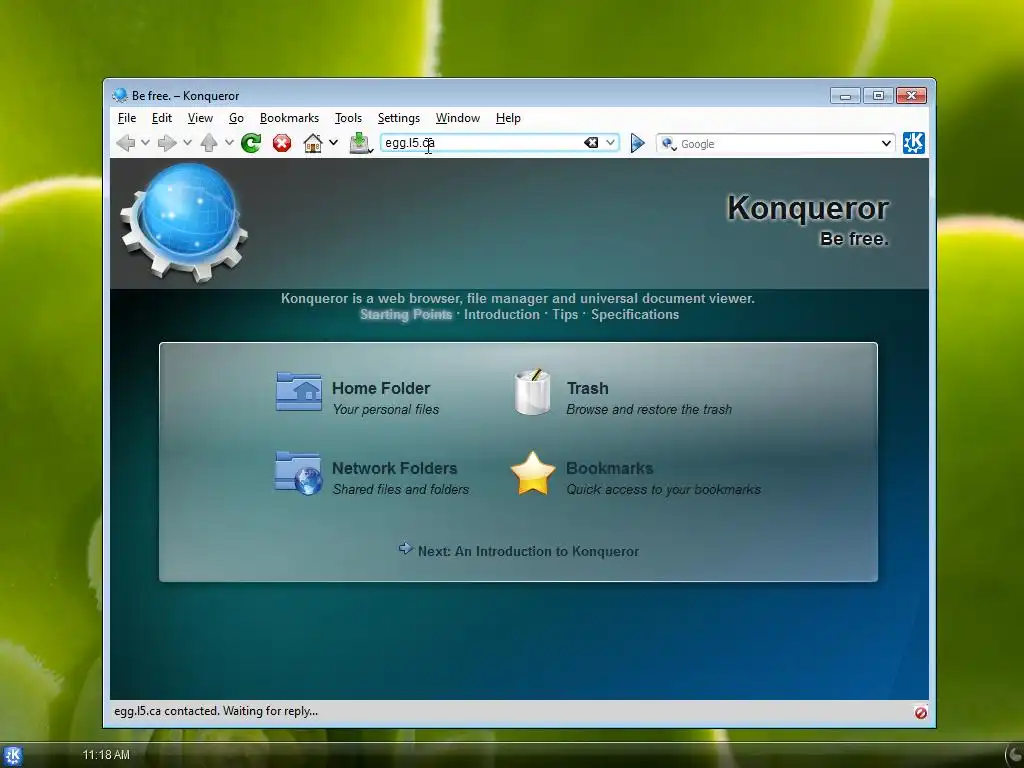The width and height of the screenshot is (1024, 768).
Task: Click the status text 'egg.l5.ca contacted. Waiting for reply...'
Action: pos(216,711)
